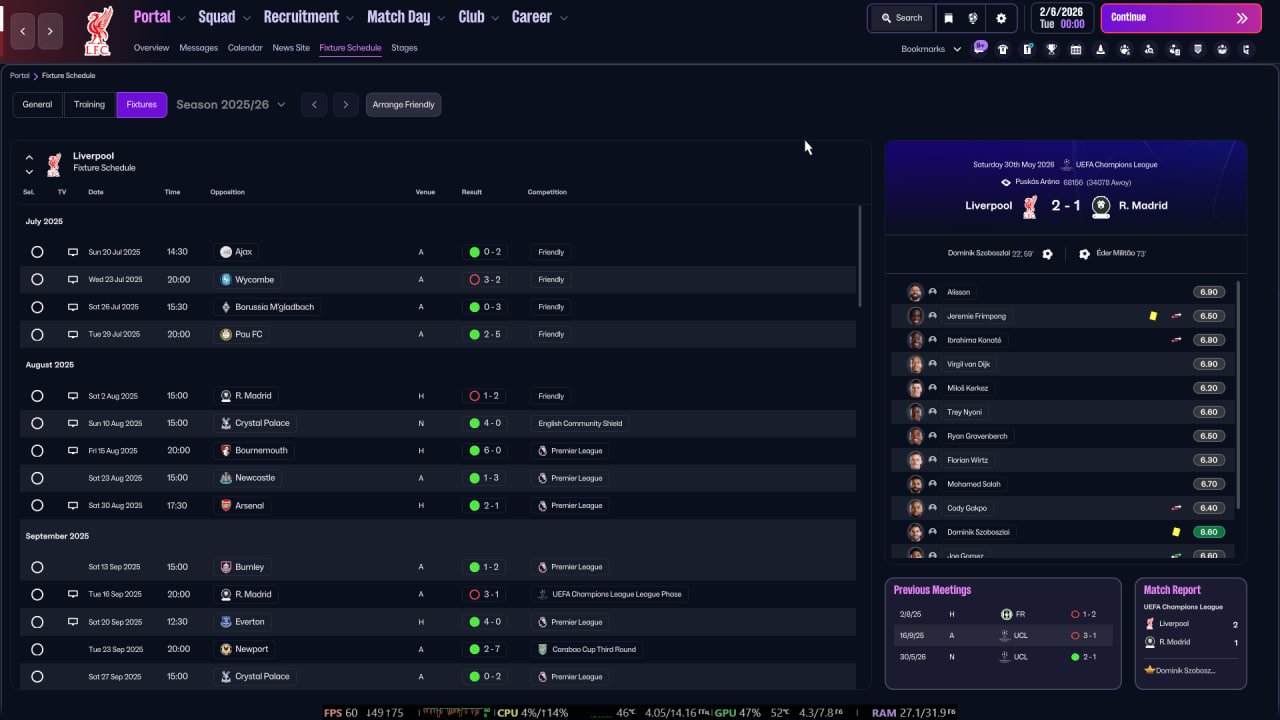Click the TV icon in the Ajax row

click(73, 252)
